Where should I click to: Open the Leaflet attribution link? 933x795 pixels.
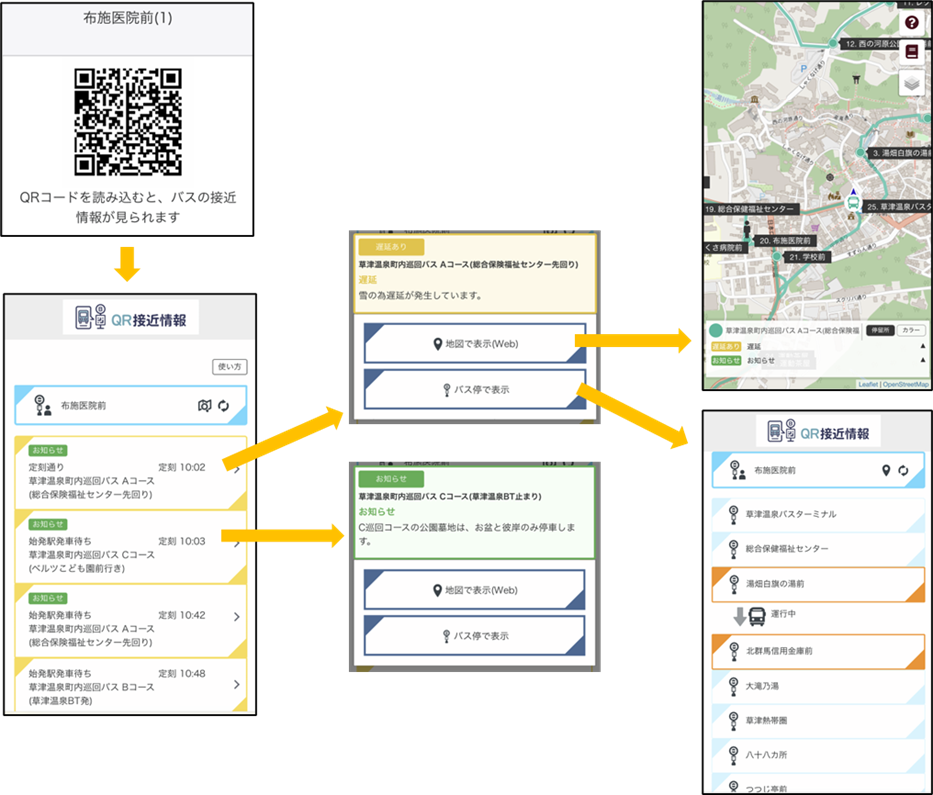(x=868, y=384)
